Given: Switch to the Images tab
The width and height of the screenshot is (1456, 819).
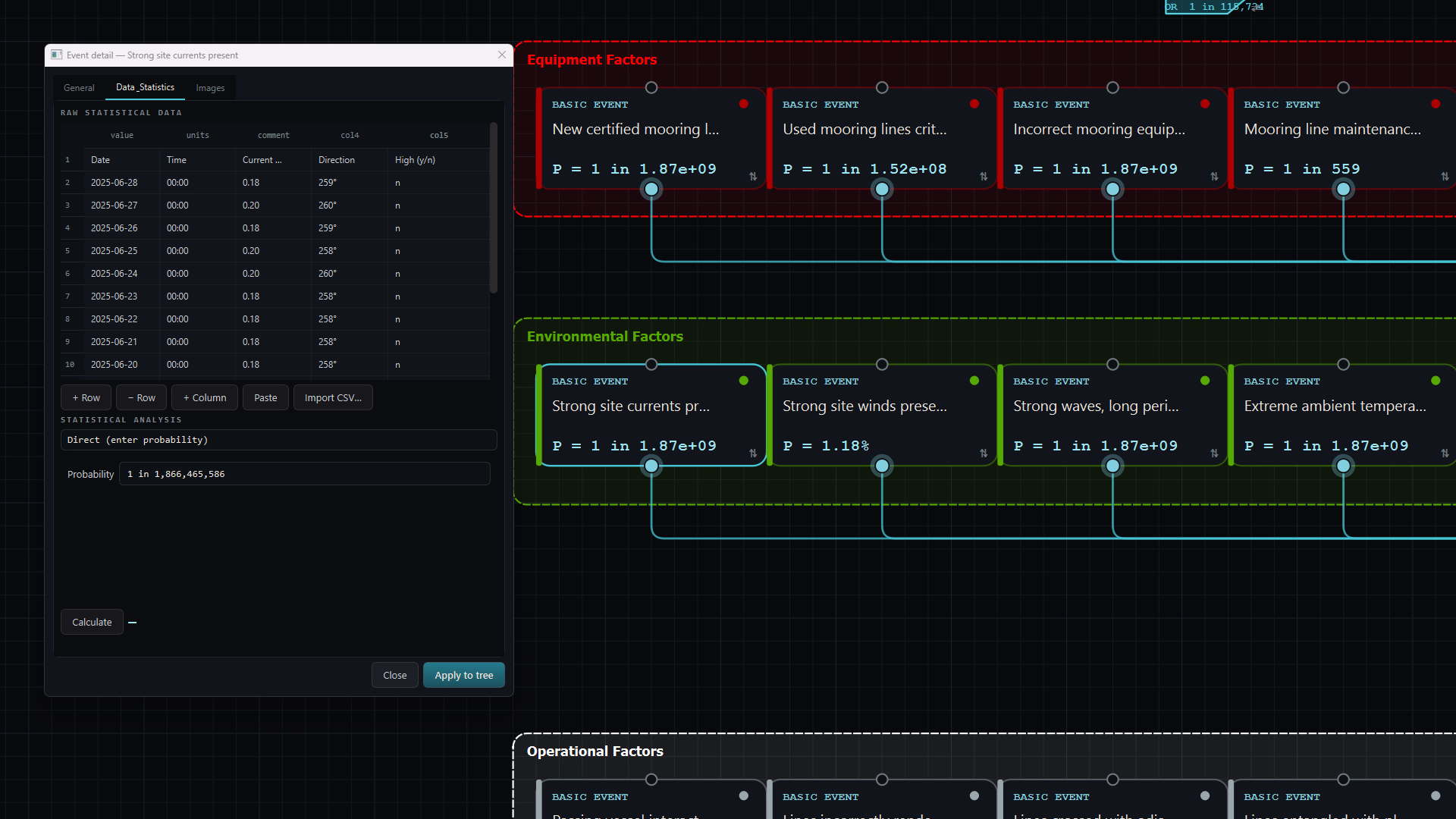Looking at the screenshot, I should 210,88.
